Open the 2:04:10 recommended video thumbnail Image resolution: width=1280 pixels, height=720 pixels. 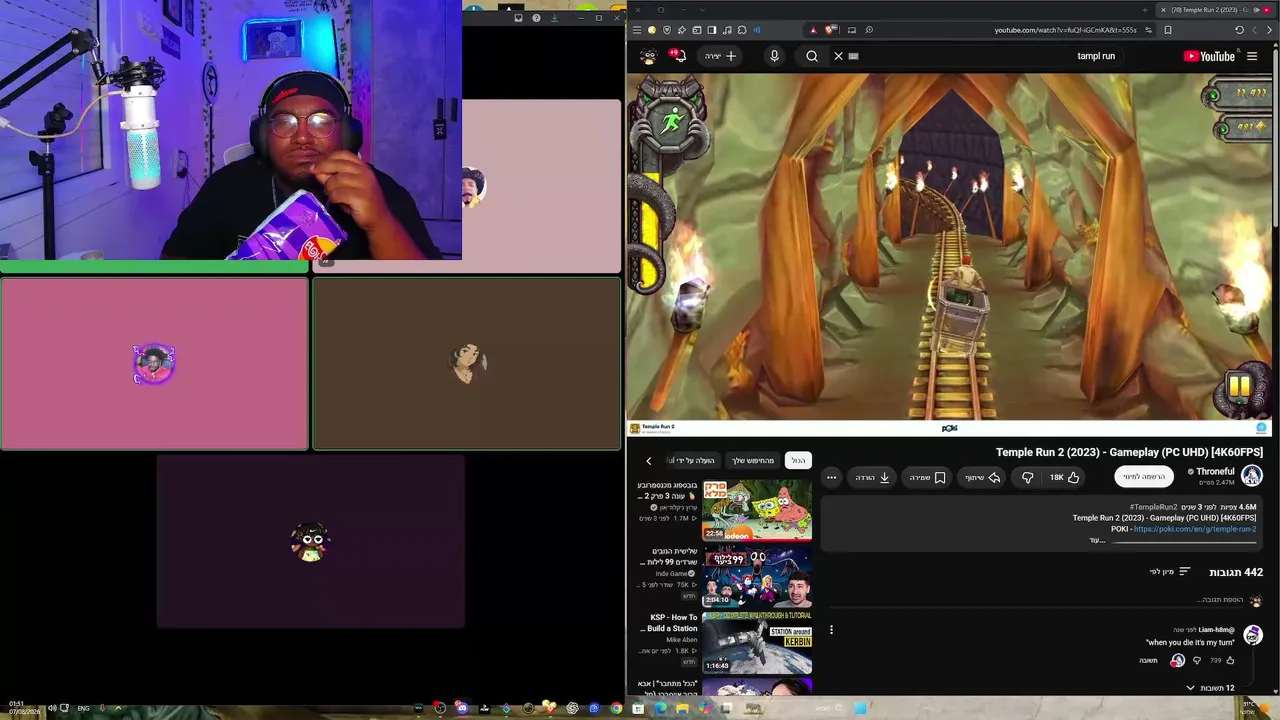pyautogui.click(x=757, y=576)
